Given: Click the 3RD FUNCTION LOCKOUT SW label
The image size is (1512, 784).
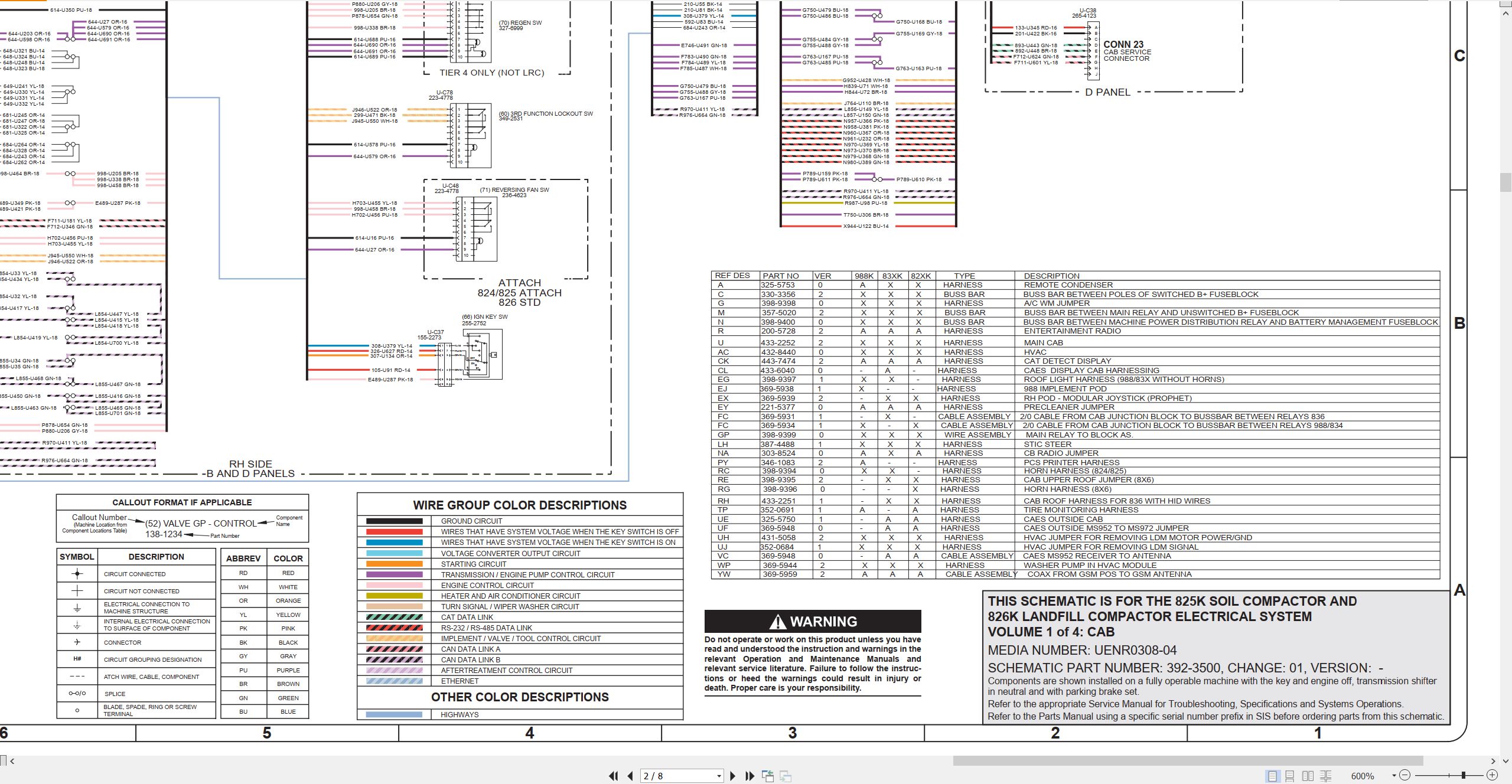Looking at the screenshot, I should (546, 116).
